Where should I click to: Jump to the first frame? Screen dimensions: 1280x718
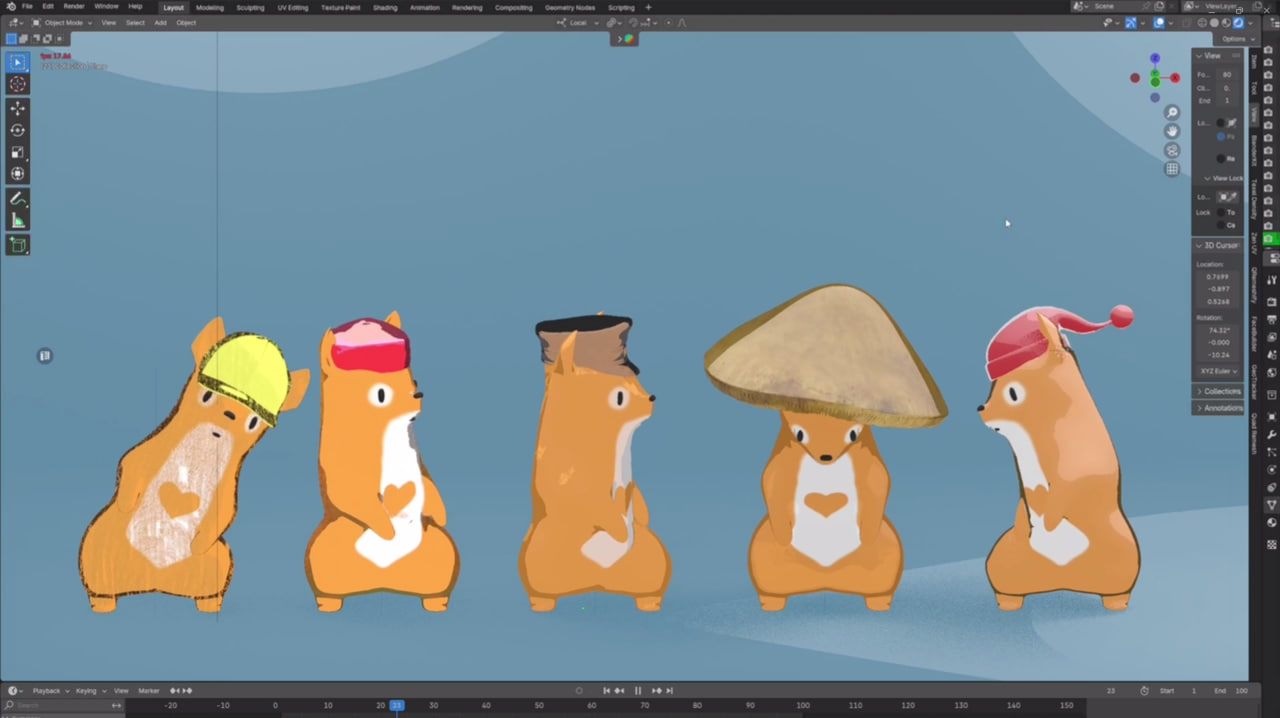606,690
